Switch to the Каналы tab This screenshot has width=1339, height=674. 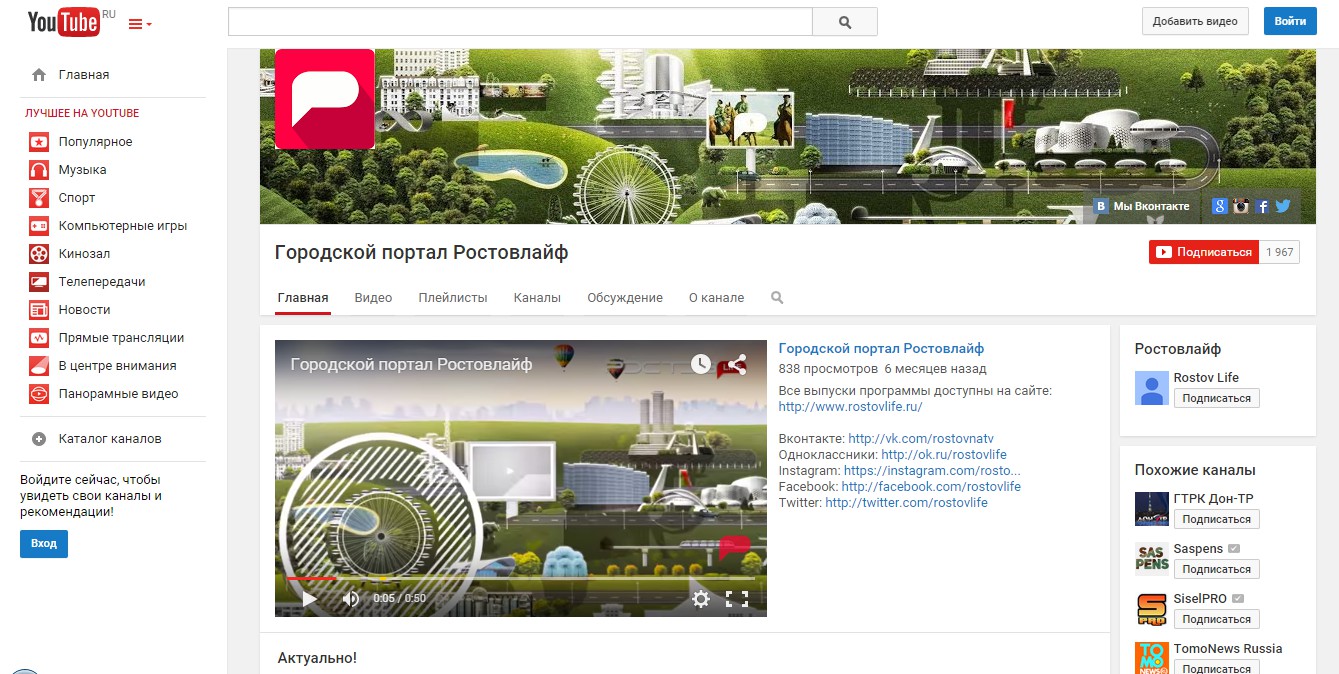(x=537, y=298)
